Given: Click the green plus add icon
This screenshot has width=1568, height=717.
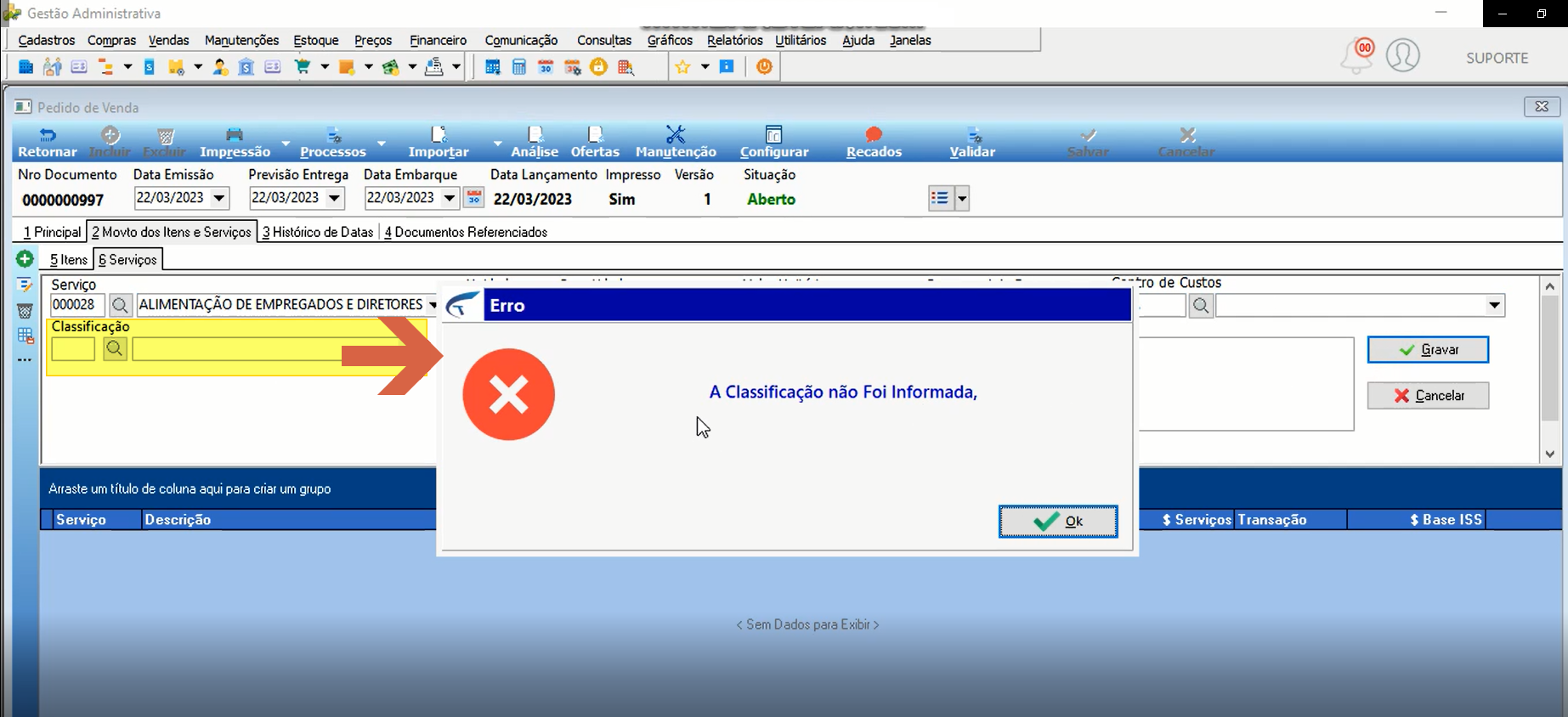Looking at the screenshot, I should tap(25, 259).
